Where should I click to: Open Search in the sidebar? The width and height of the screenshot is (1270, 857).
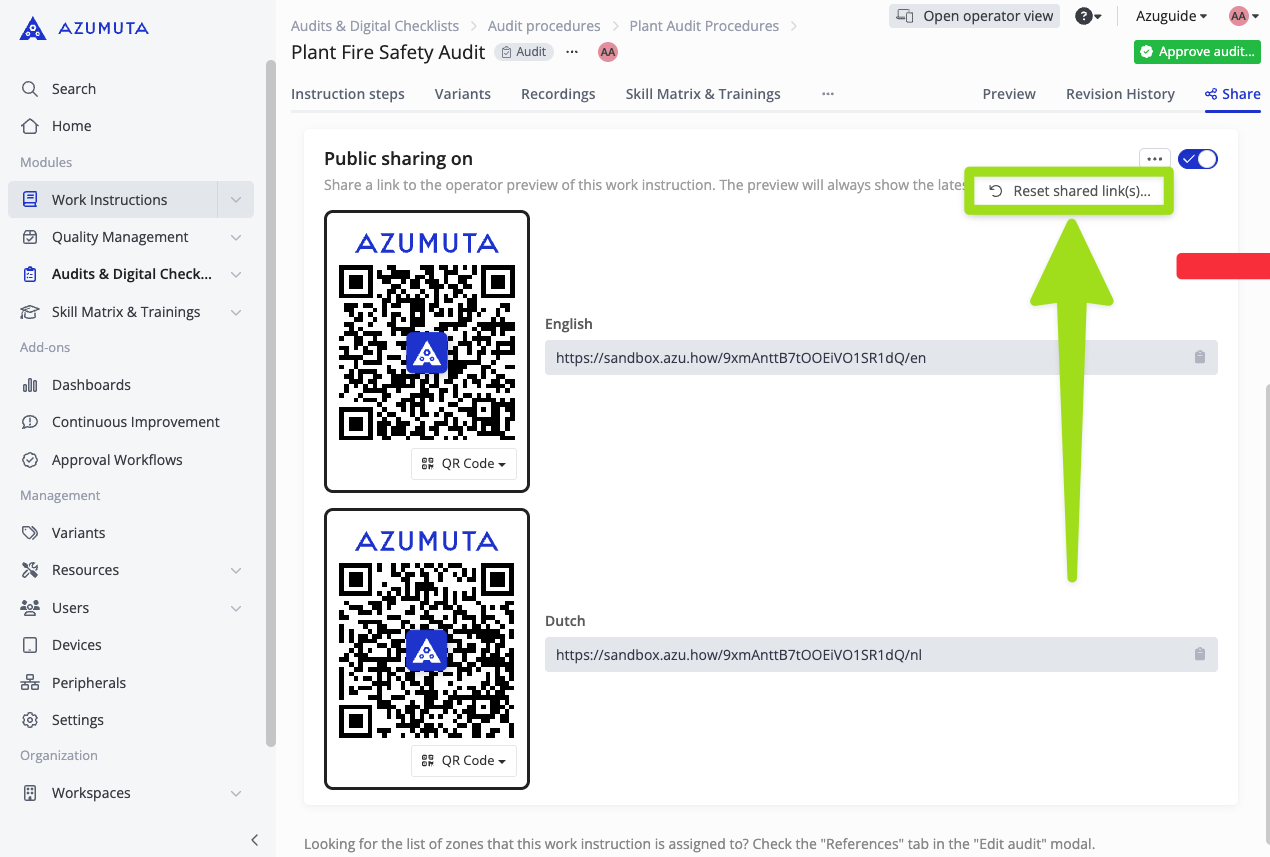[x=74, y=89]
